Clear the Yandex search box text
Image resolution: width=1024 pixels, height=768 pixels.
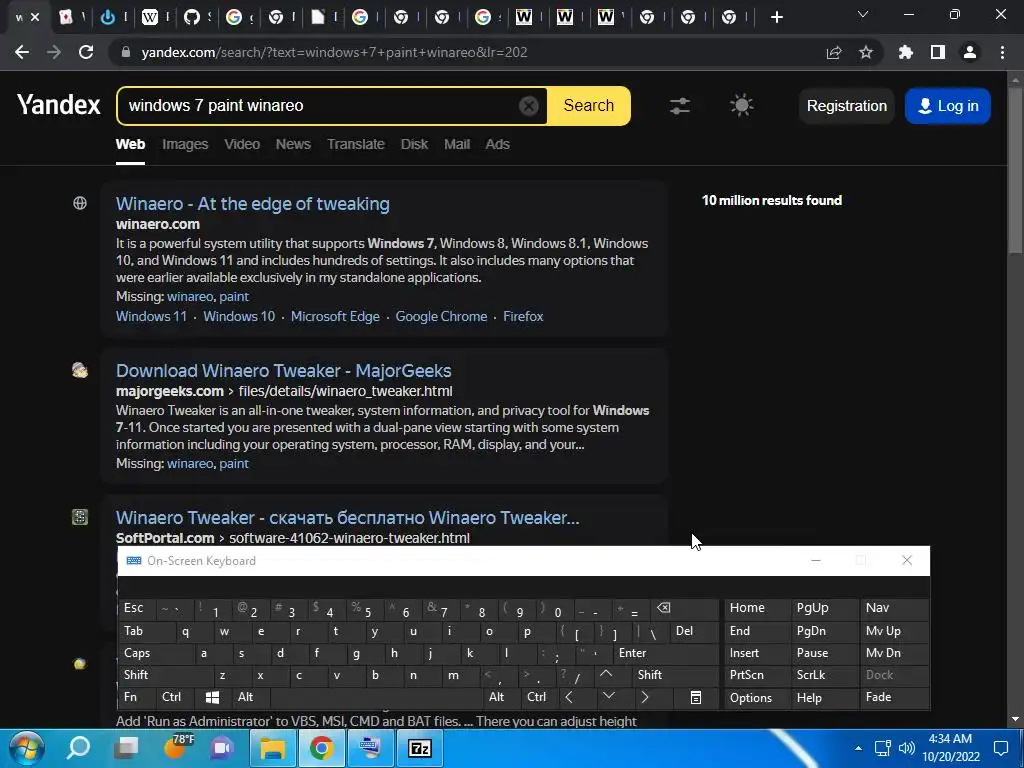click(x=528, y=106)
